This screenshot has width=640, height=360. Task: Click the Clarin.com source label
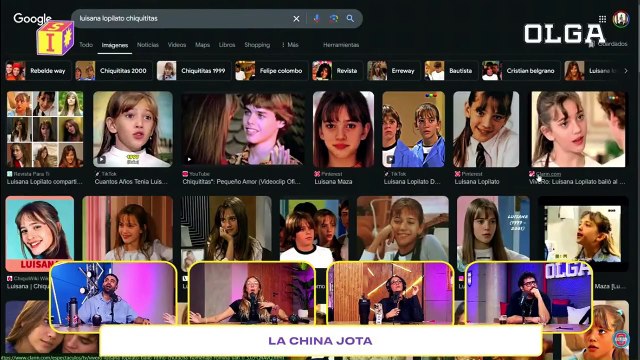(x=548, y=174)
